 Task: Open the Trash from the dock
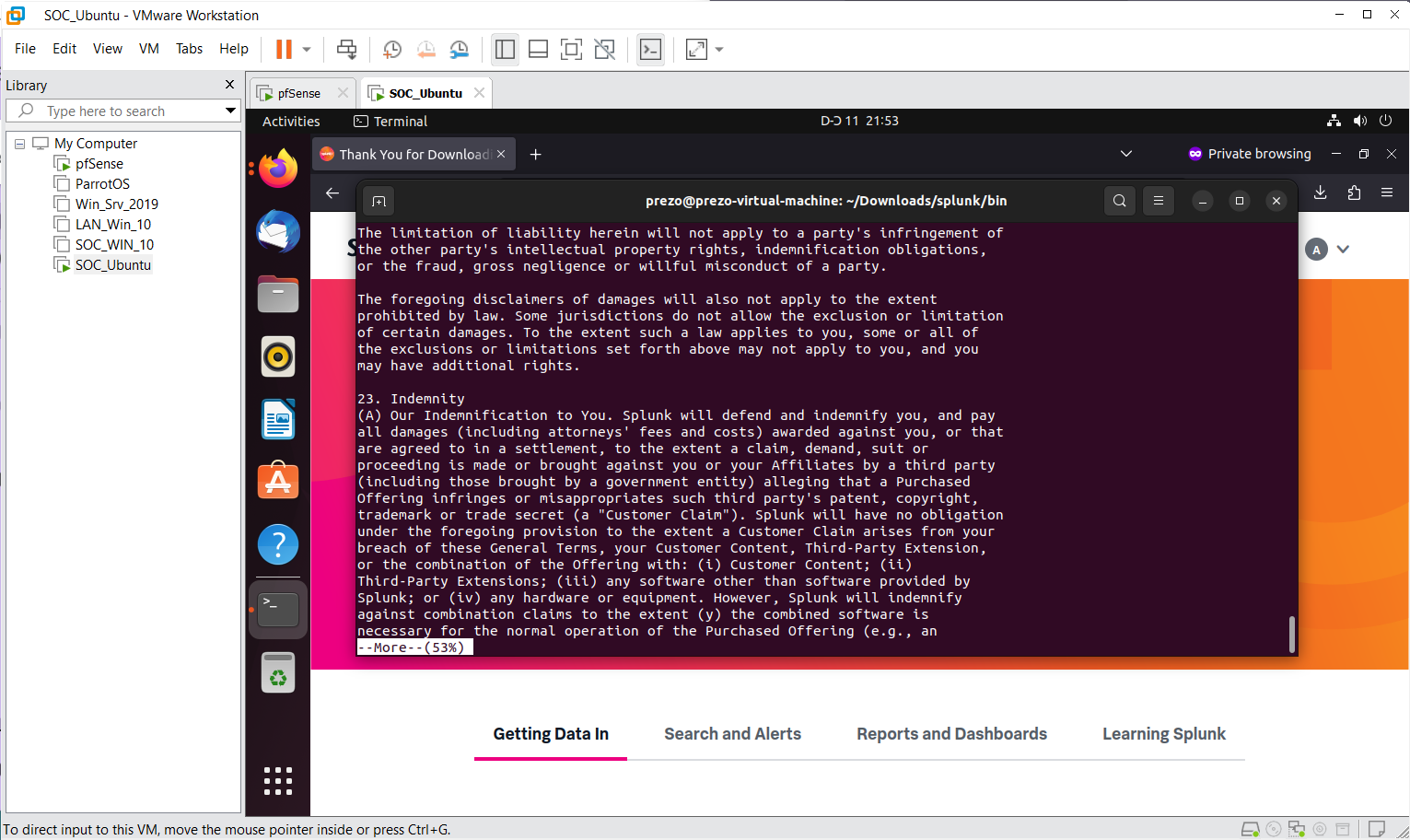tap(278, 672)
